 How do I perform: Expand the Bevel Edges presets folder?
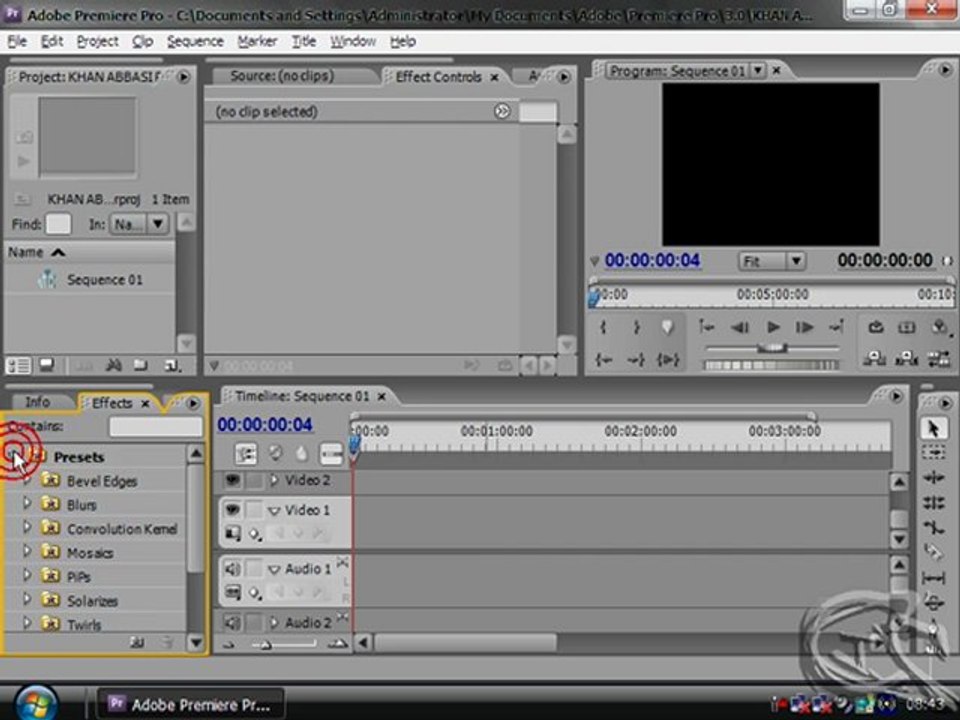(x=26, y=481)
